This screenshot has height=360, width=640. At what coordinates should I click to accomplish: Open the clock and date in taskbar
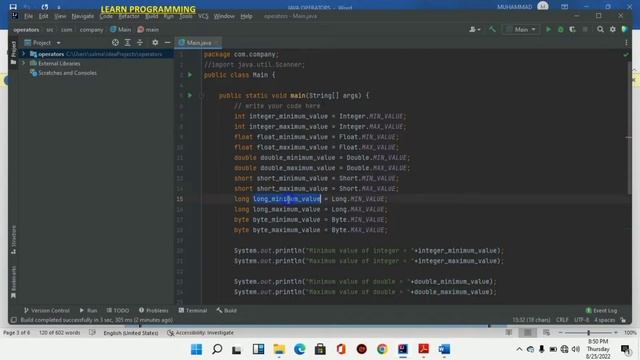pos(598,349)
